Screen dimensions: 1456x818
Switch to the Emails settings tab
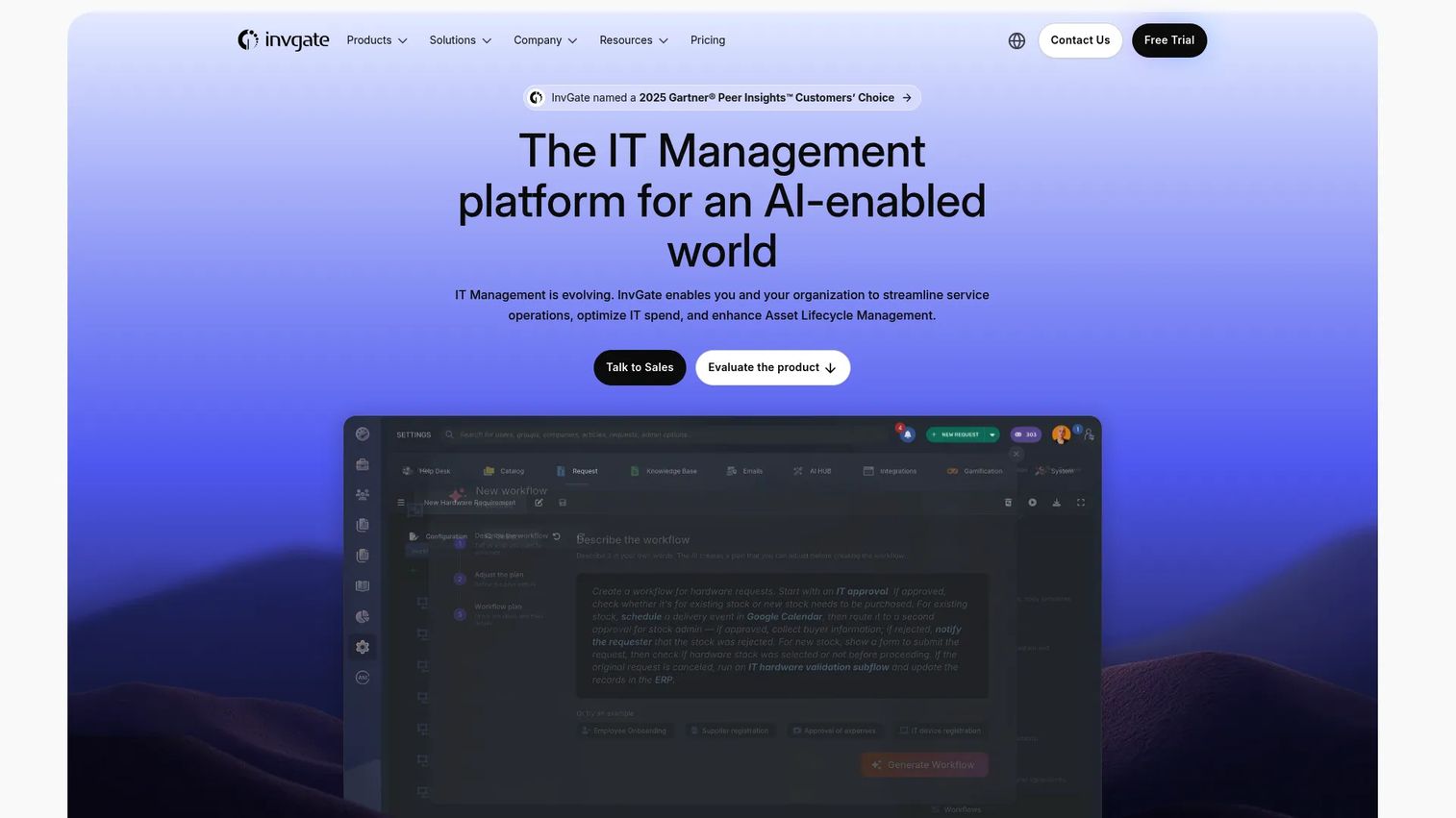tap(745, 471)
